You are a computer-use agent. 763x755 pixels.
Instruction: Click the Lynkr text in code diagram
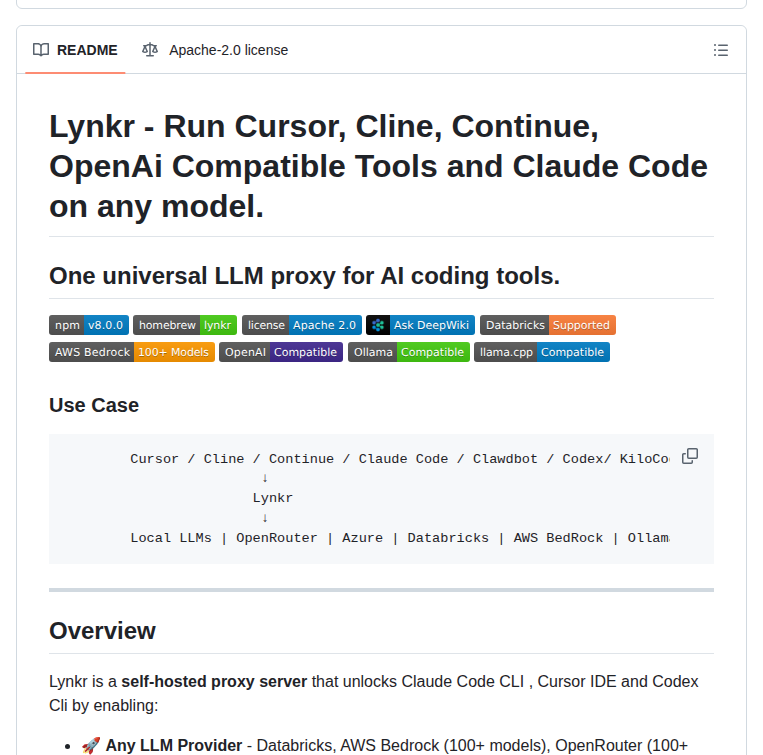click(272, 498)
